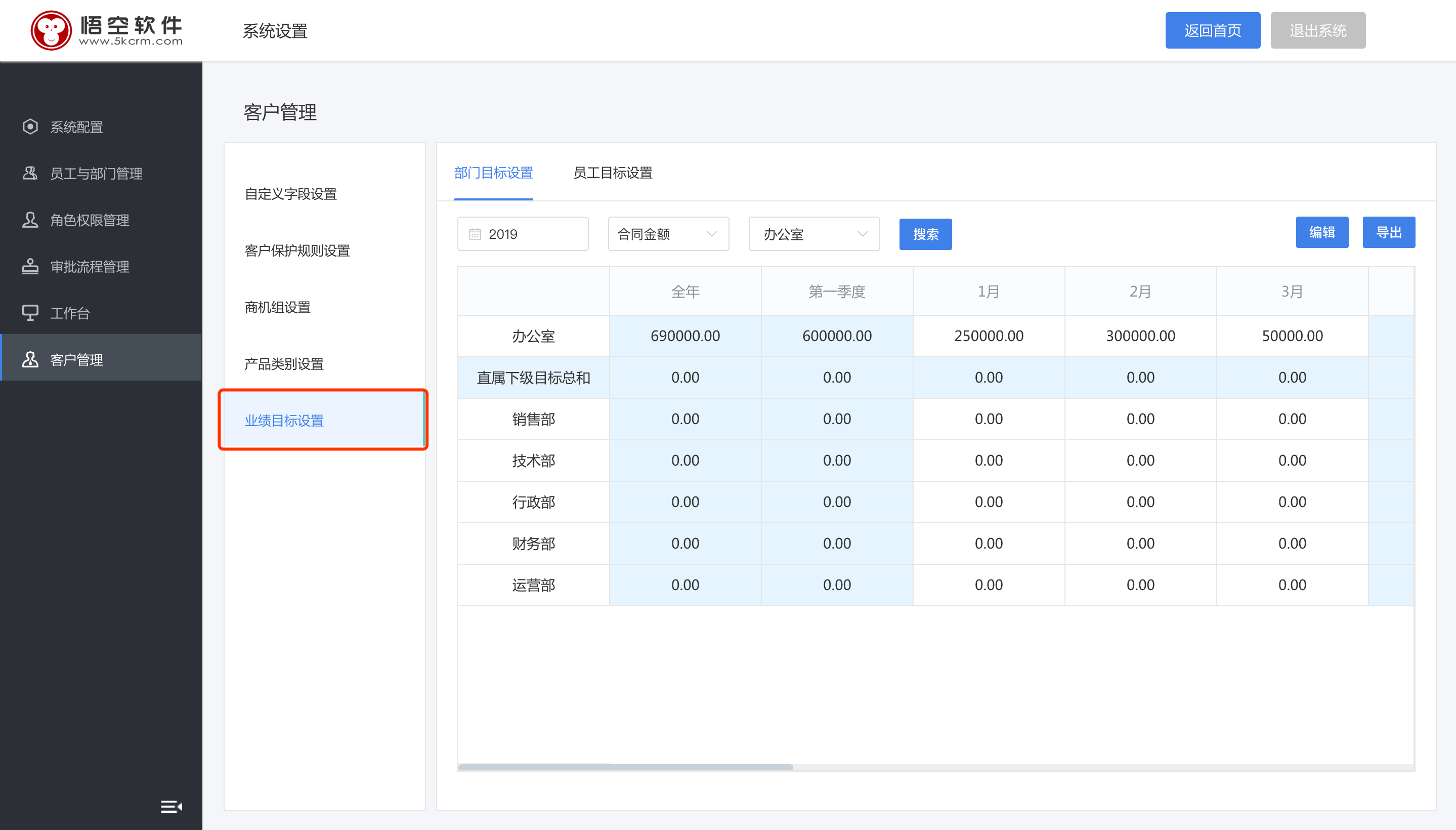Click the 角色权限管理 person icon
This screenshot has width=1456, height=830.
[x=30, y=220]
